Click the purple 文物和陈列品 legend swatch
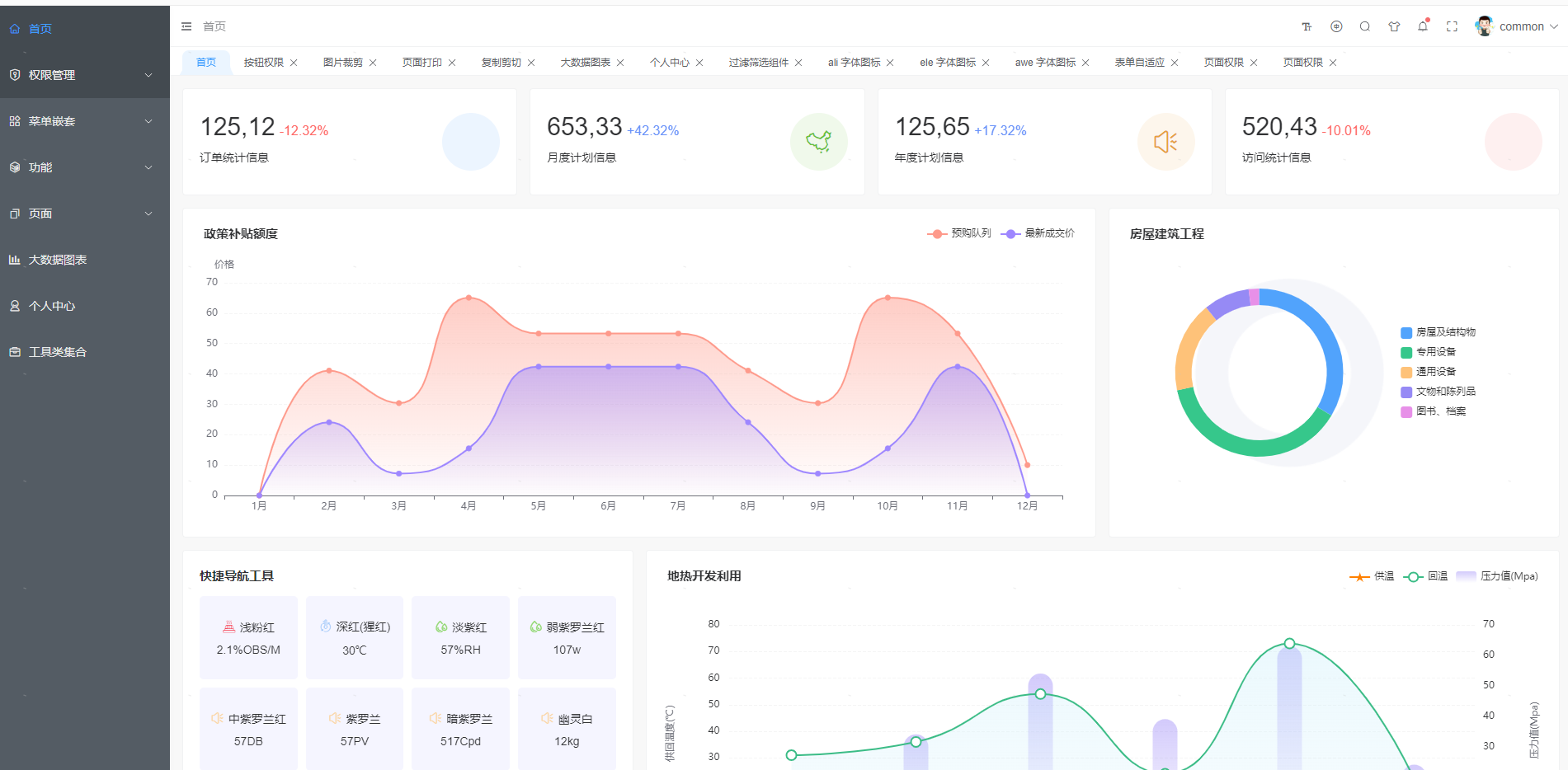The width and height of the screenshot is (1568, 770). pyautogui.click(x=1406, y=392)
